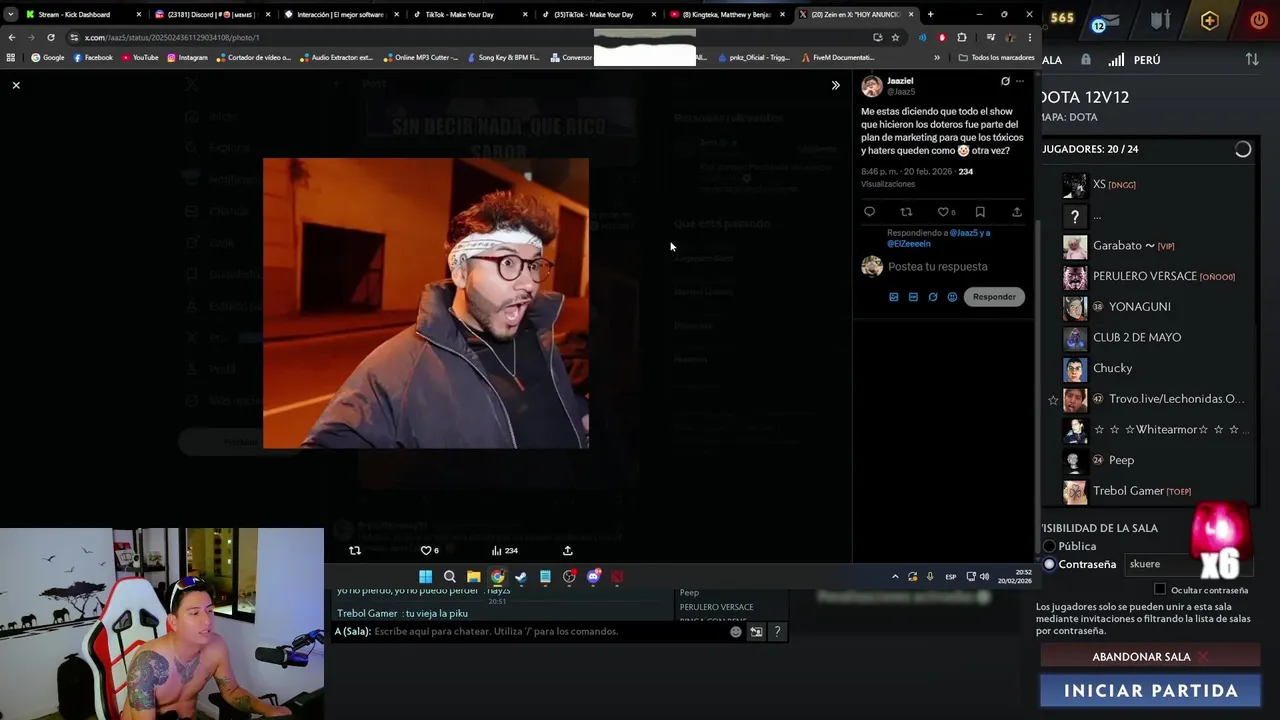1280x720 pixels.
Task: Open File Explorer from the taskbar
Action: (473, 576)
